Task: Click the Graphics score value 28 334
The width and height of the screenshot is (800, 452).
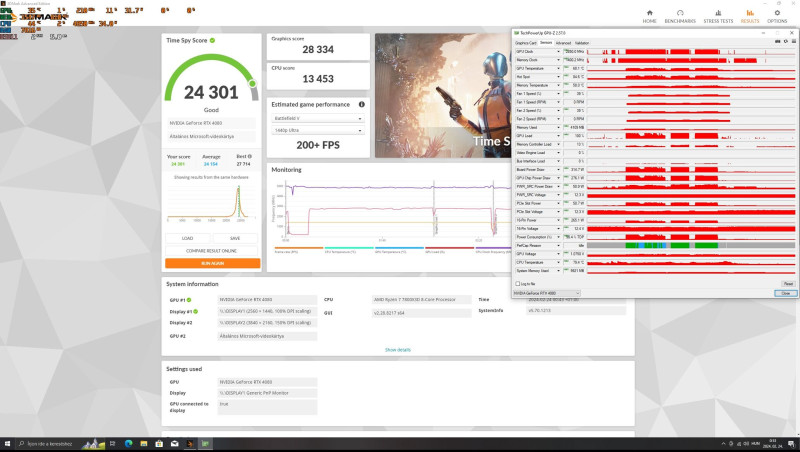Action: click(x=318, y=49)
